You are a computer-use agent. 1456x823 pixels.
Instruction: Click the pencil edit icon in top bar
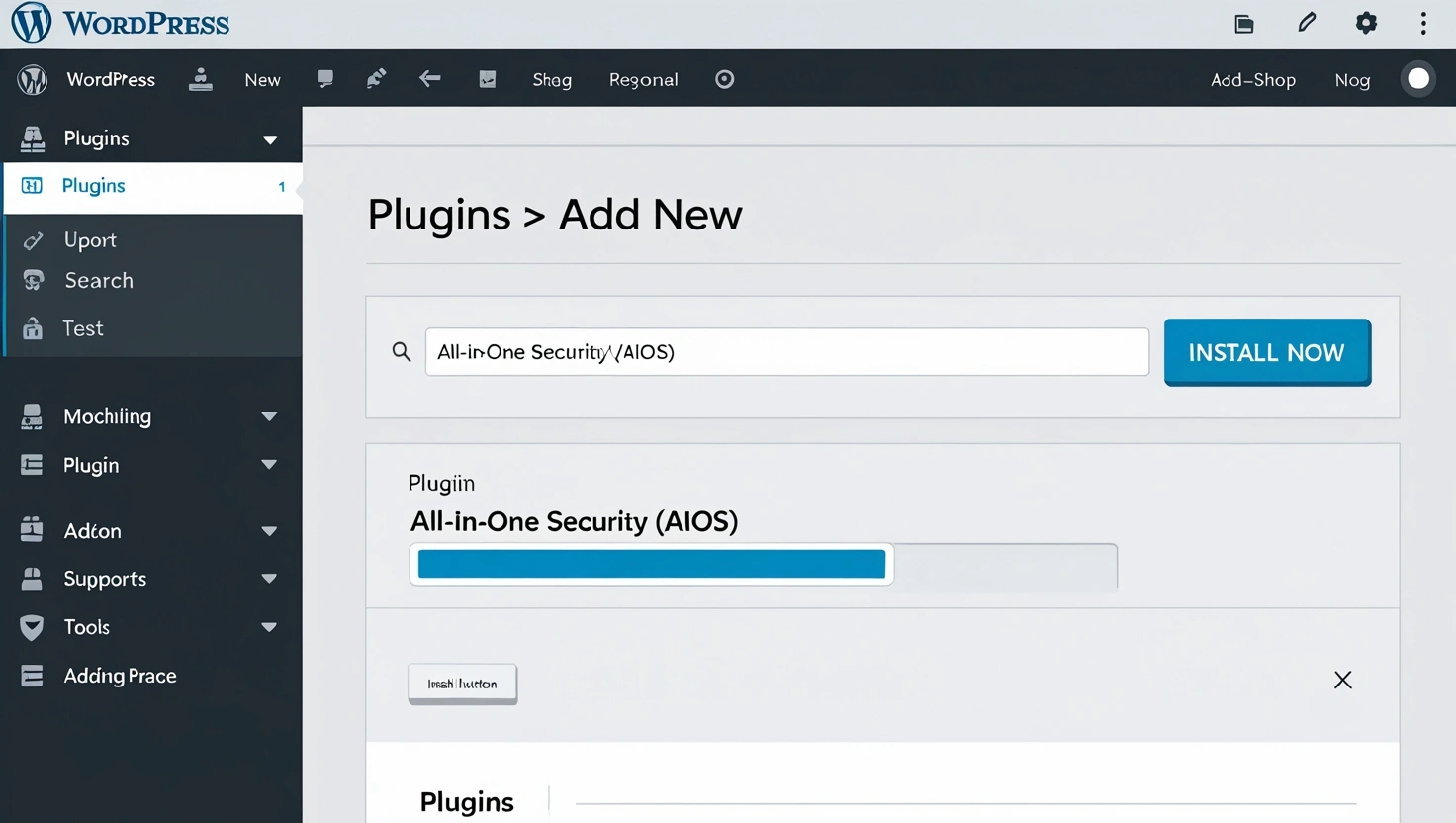point(1307,23)
